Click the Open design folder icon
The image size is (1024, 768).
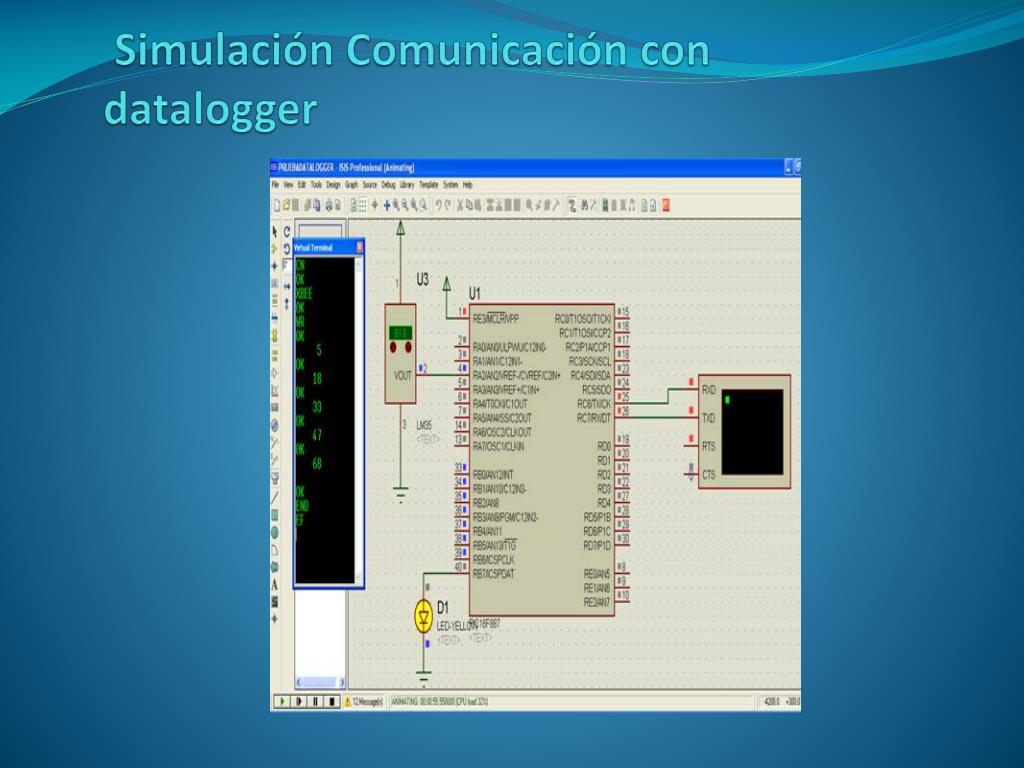tap(286, 206)
